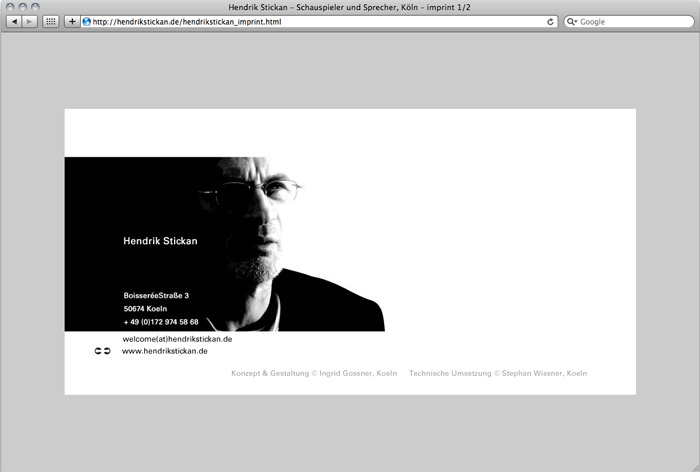Image resolution: width=700 pixels, height=472 pixels.
Task: Click the browser forward arrow button
Action: 29,21
